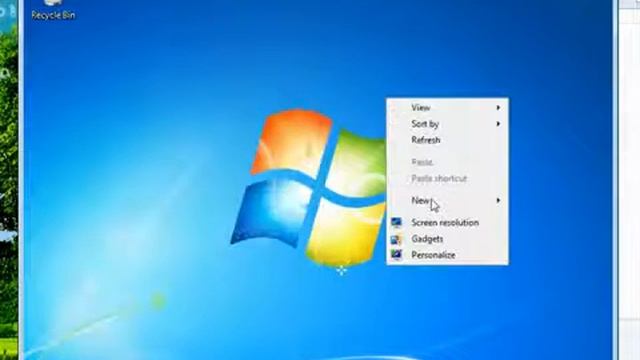Select the Recycle Bin desktop icon

[53, 10]
